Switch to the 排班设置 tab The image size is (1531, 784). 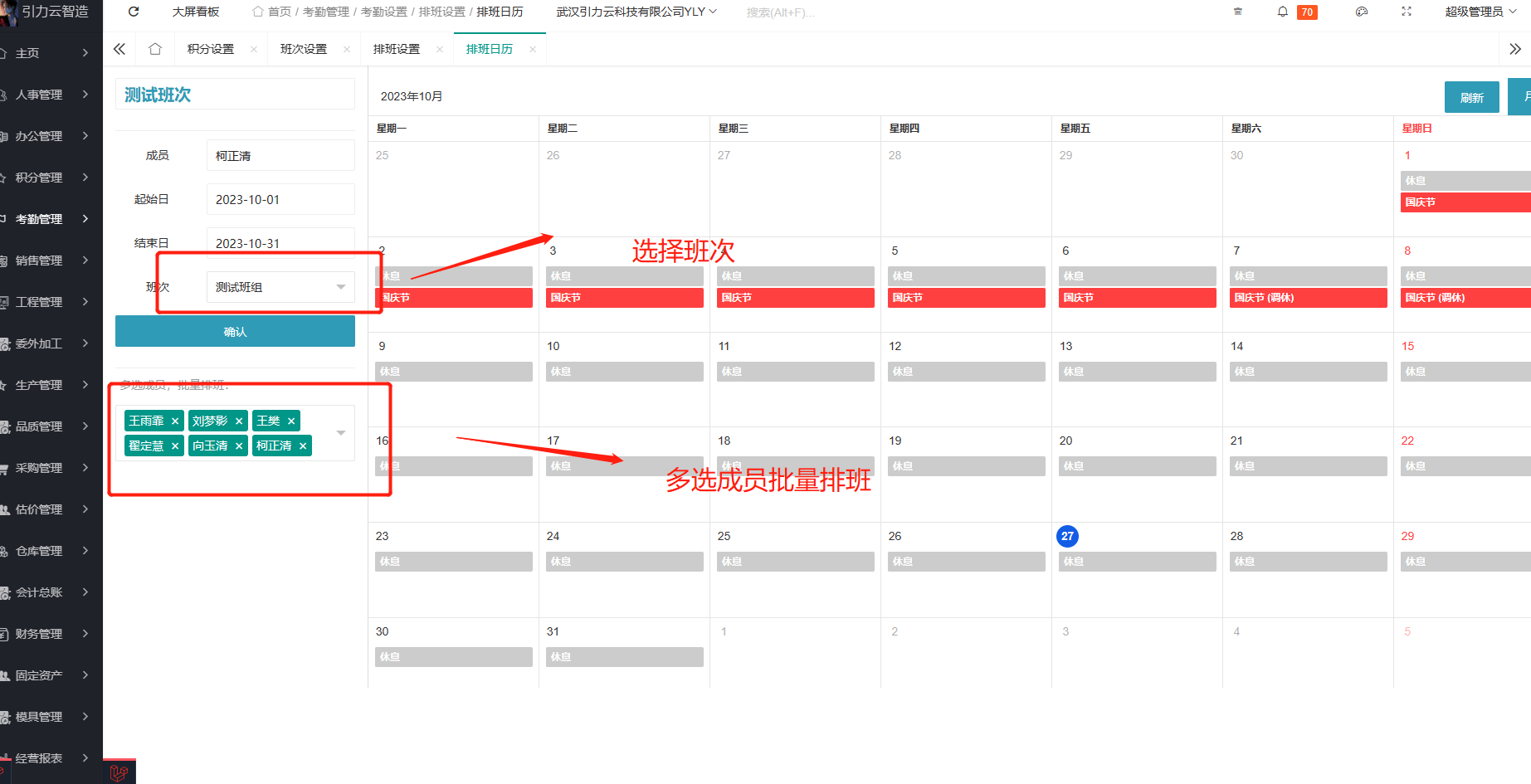[397, 49]
